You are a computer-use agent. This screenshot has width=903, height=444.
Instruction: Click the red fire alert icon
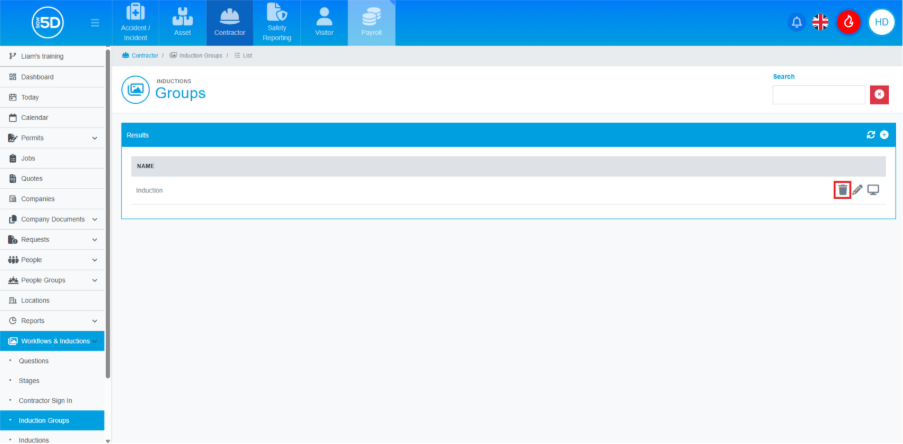click(848, 22)
